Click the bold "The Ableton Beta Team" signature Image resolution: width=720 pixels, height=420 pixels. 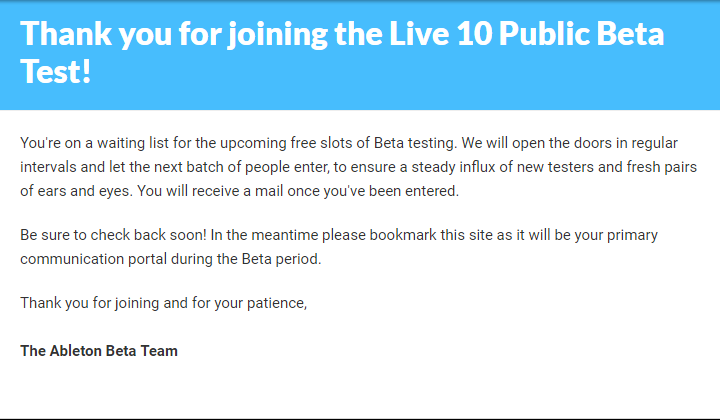pos(99,351)
